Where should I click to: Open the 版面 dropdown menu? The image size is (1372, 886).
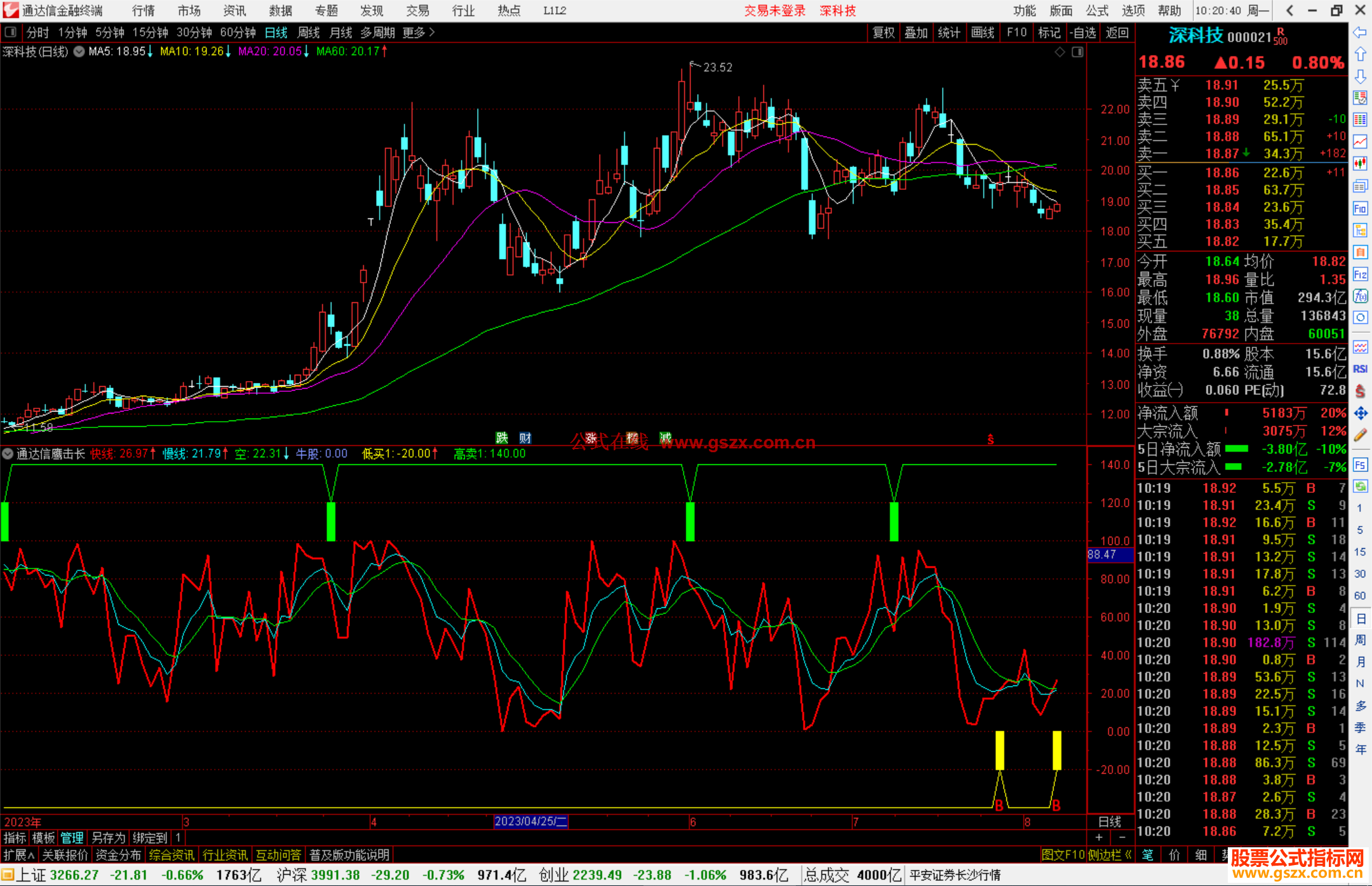click(1061, 10)
